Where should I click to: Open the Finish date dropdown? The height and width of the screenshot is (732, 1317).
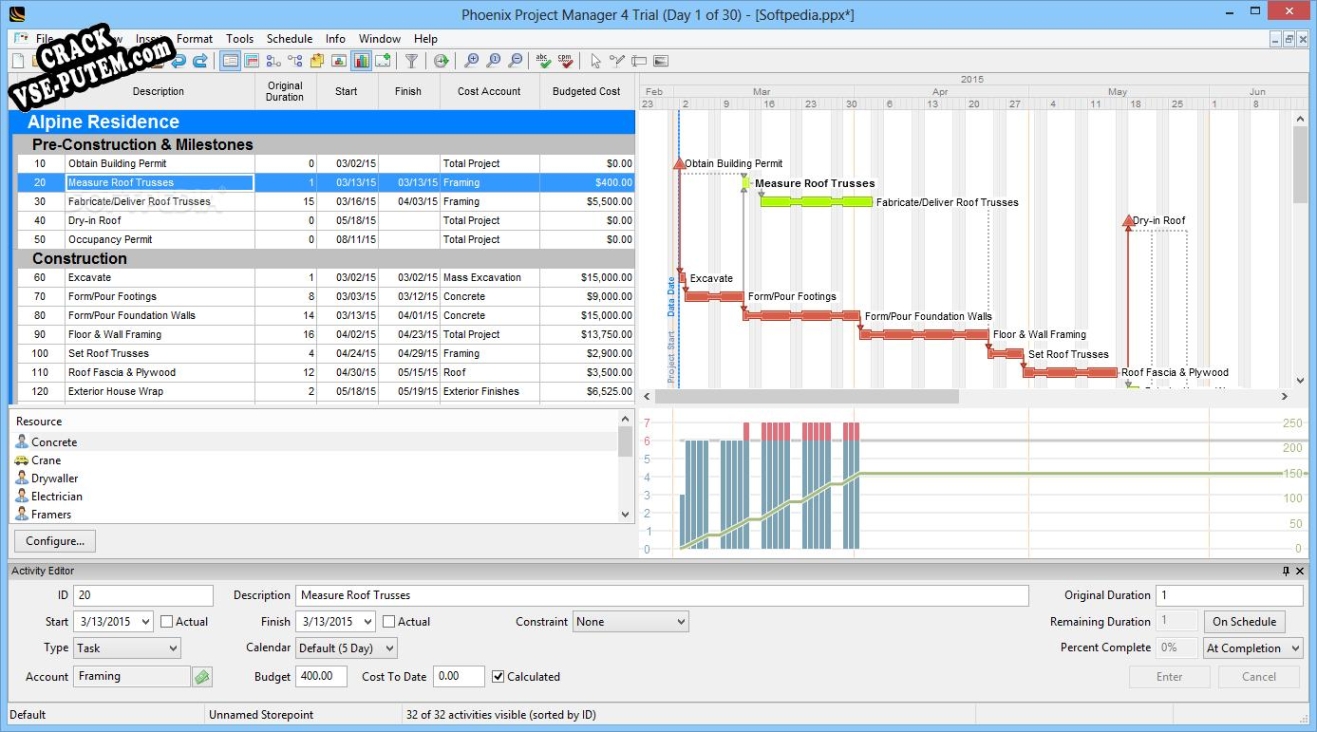(369, 622)
